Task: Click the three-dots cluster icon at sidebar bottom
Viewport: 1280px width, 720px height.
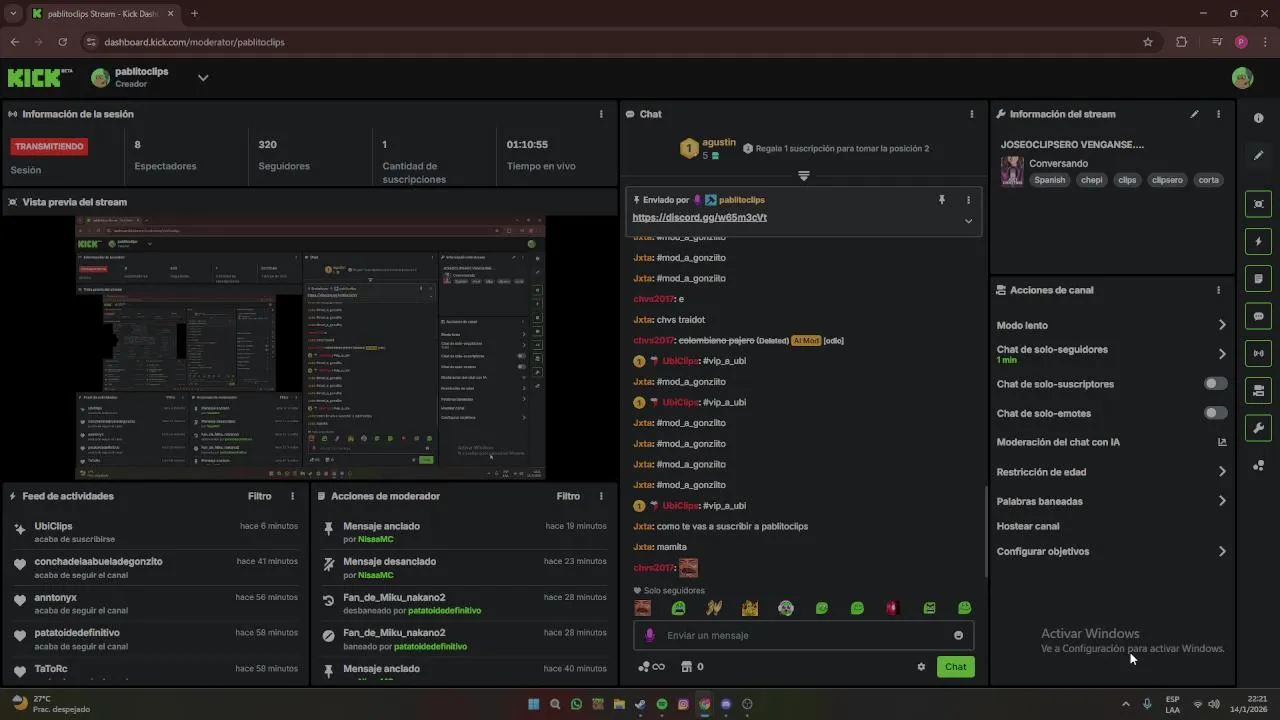Action: (1258, 466)
